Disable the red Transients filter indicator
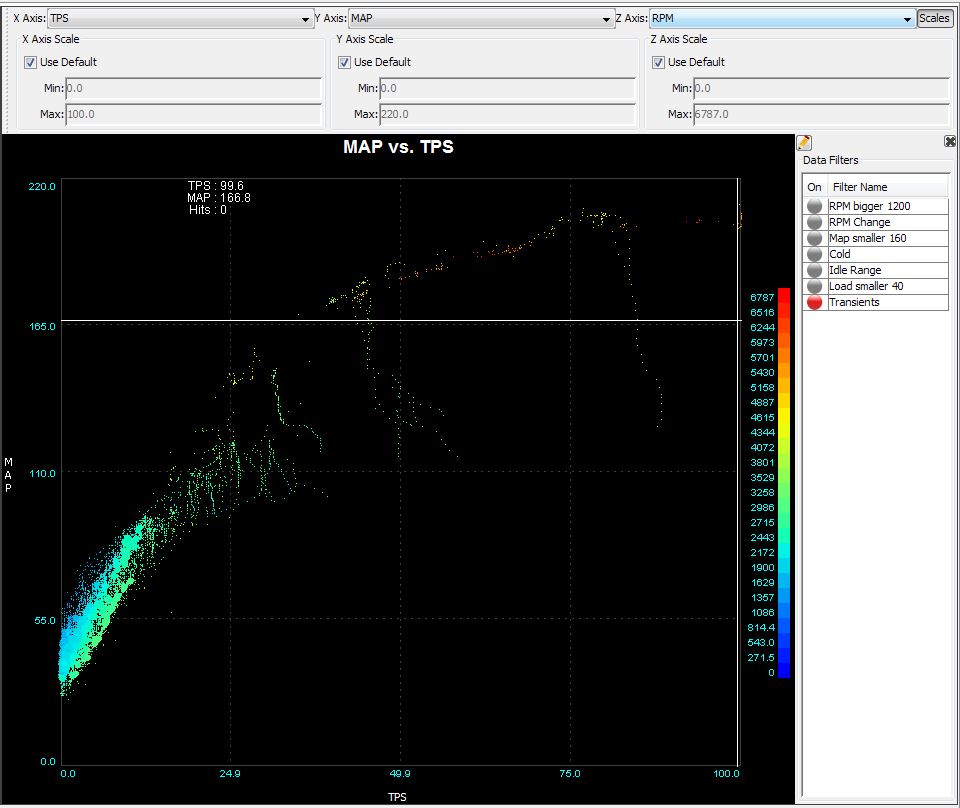The image size is (960, 808). point(814,302)
